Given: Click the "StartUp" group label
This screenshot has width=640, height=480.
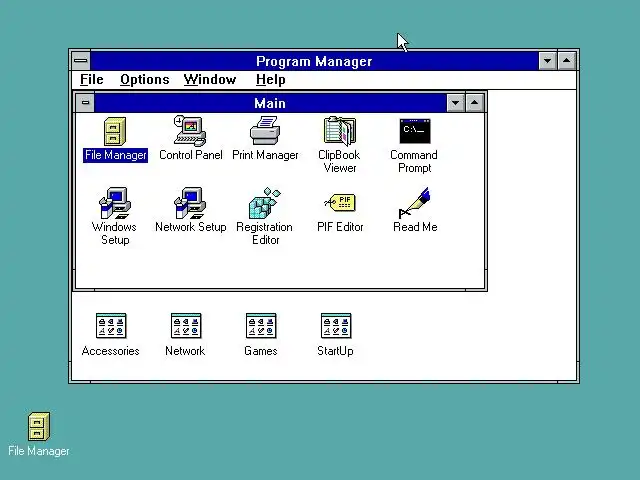Looking at the screenshot, I should [336, 351].
